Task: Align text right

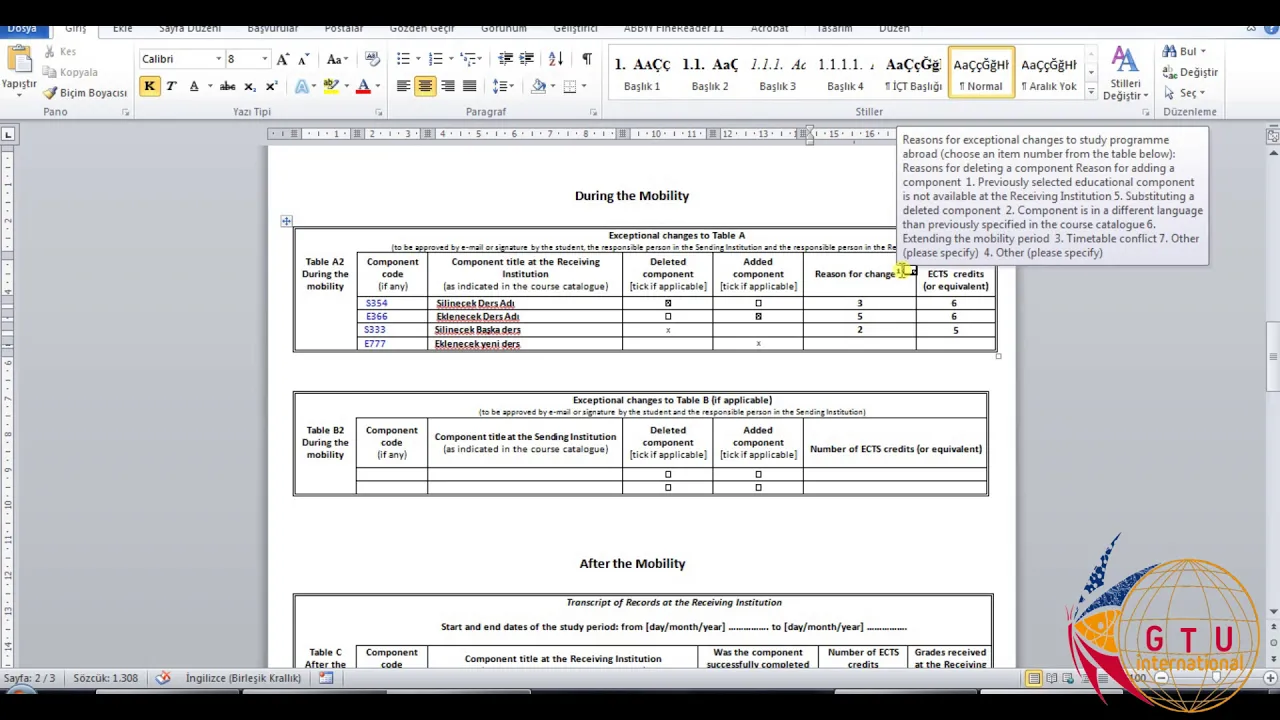Action: [447, 87]
